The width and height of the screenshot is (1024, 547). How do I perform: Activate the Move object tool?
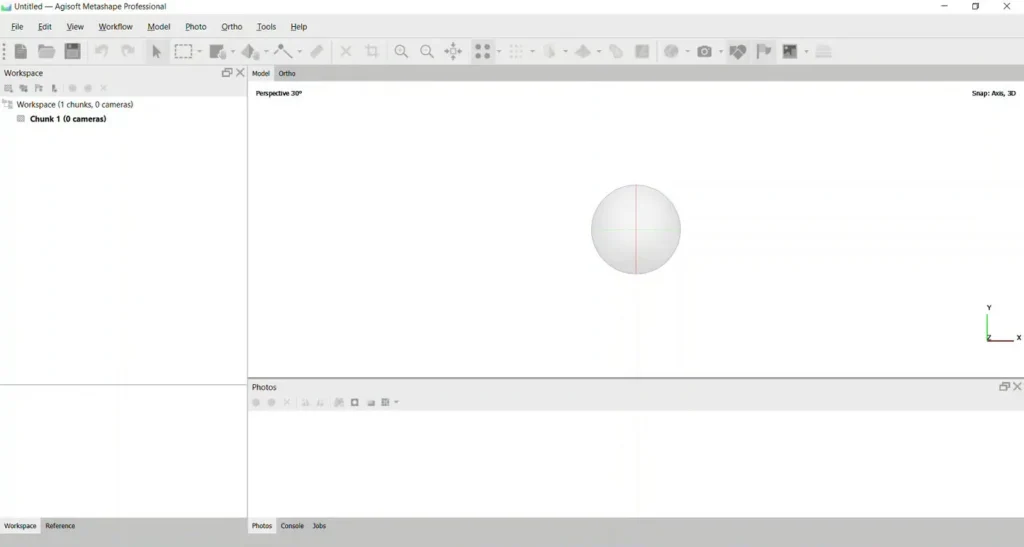point(250,51)
